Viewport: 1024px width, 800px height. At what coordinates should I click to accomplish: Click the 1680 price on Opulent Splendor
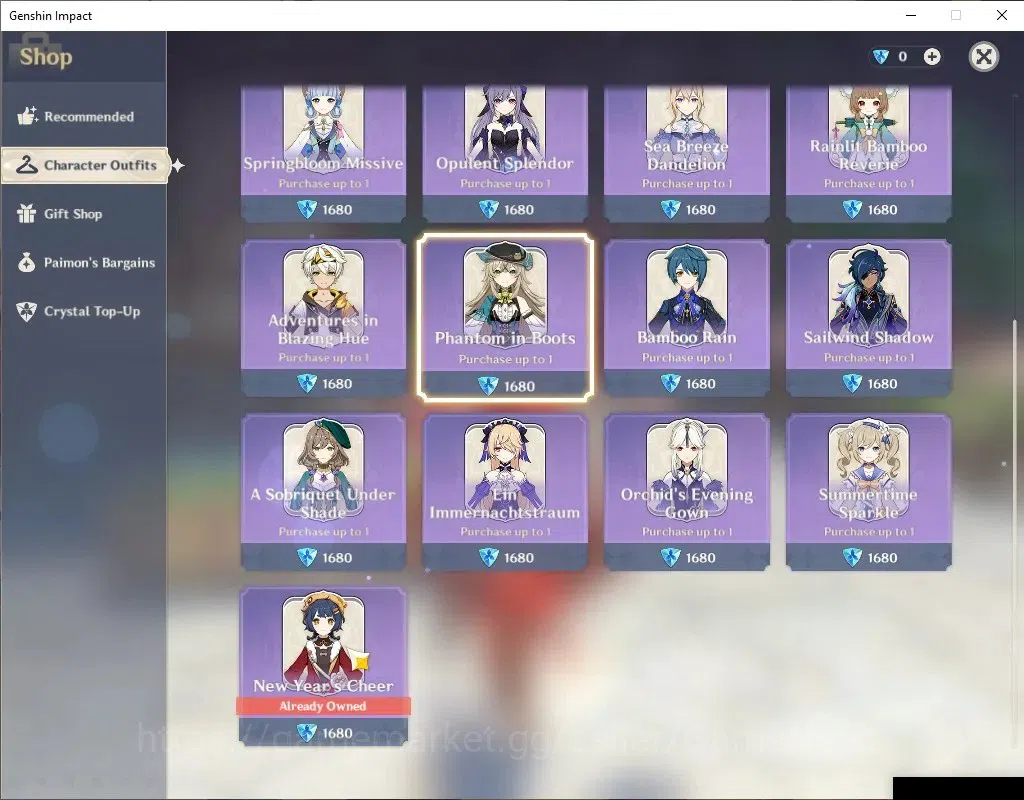click(519, 210)
